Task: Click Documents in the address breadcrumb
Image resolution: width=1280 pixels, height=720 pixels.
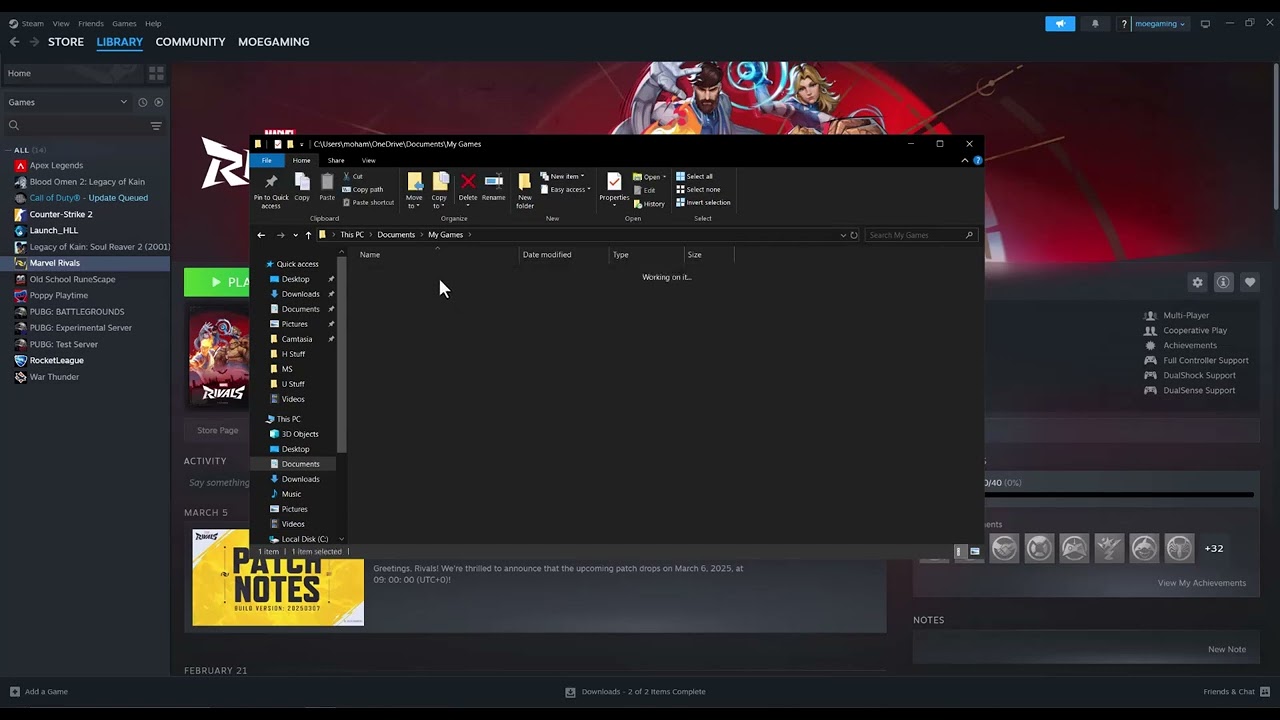Action: pyautogui.click(x=396, y=235)
